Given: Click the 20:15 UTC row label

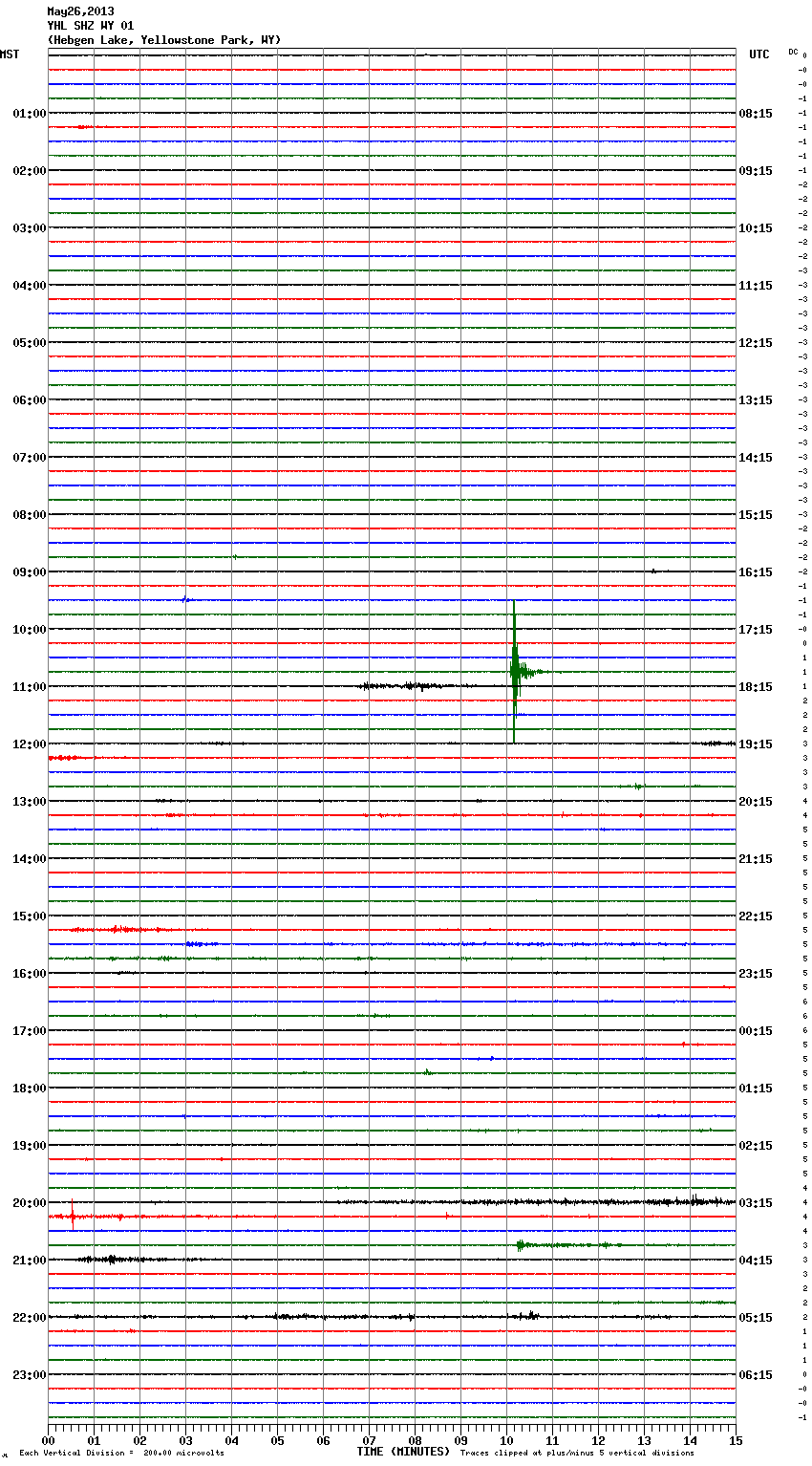Looking at the screenshot, I should 756,802.
